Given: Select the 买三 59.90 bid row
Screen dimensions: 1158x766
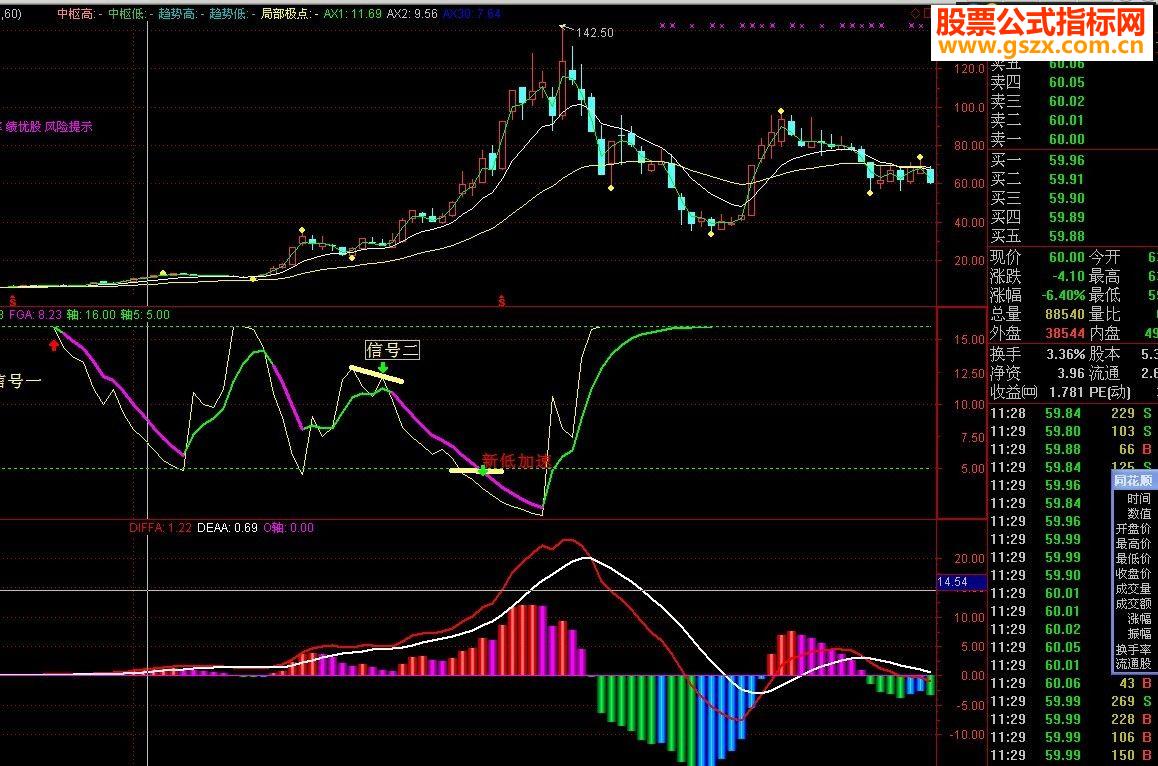Looking at the screenshot, I should [1038, 198].
